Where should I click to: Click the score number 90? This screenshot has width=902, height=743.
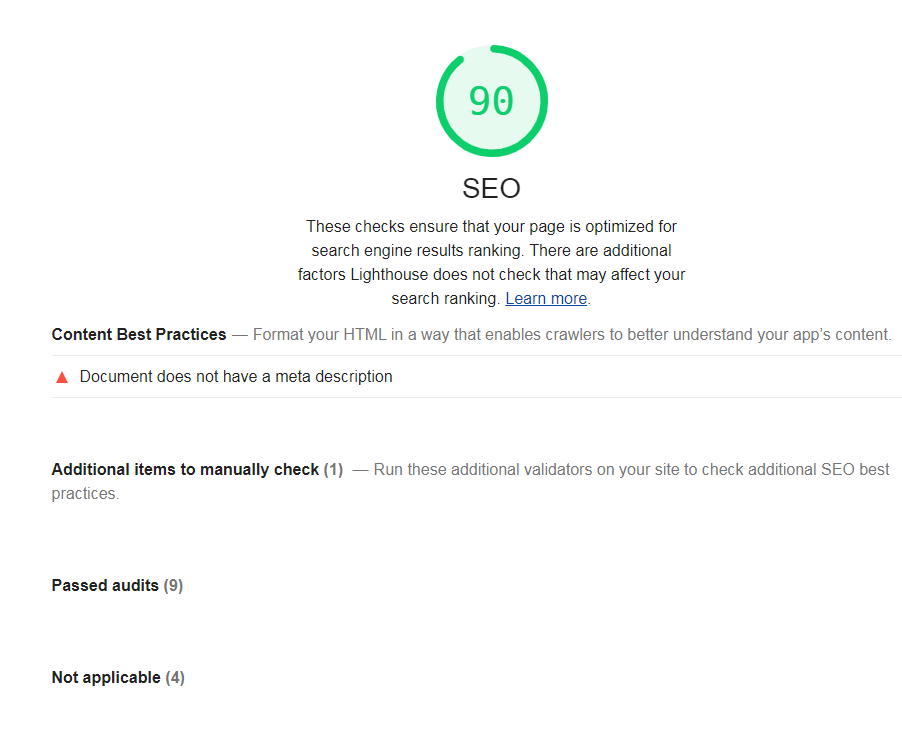click(491, 101)
